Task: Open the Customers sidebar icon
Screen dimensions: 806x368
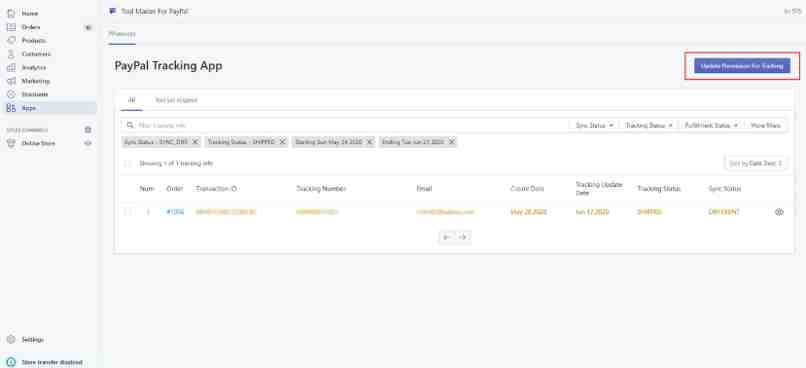Action: [x=11, y=54]
